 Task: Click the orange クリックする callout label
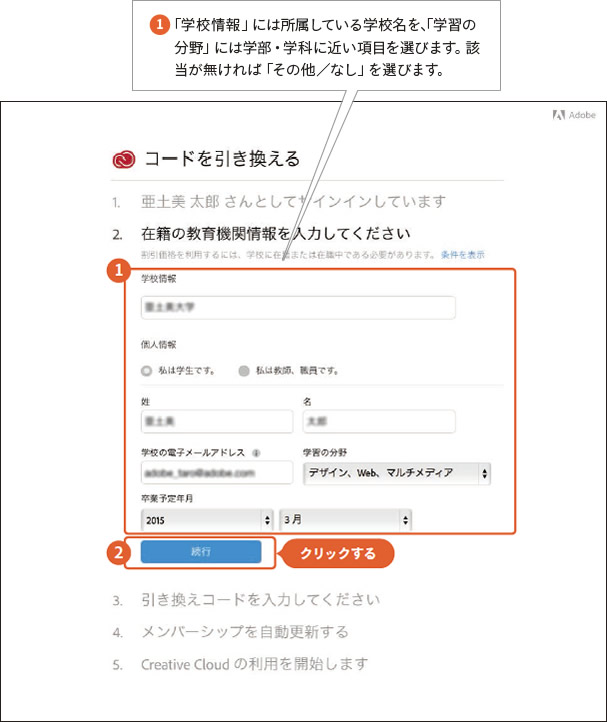(337, 553)
